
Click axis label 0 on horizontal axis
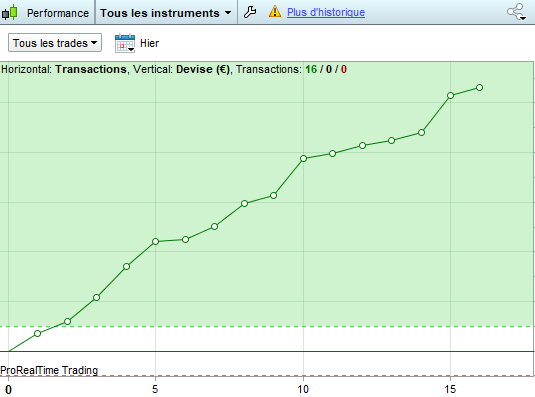9,389
